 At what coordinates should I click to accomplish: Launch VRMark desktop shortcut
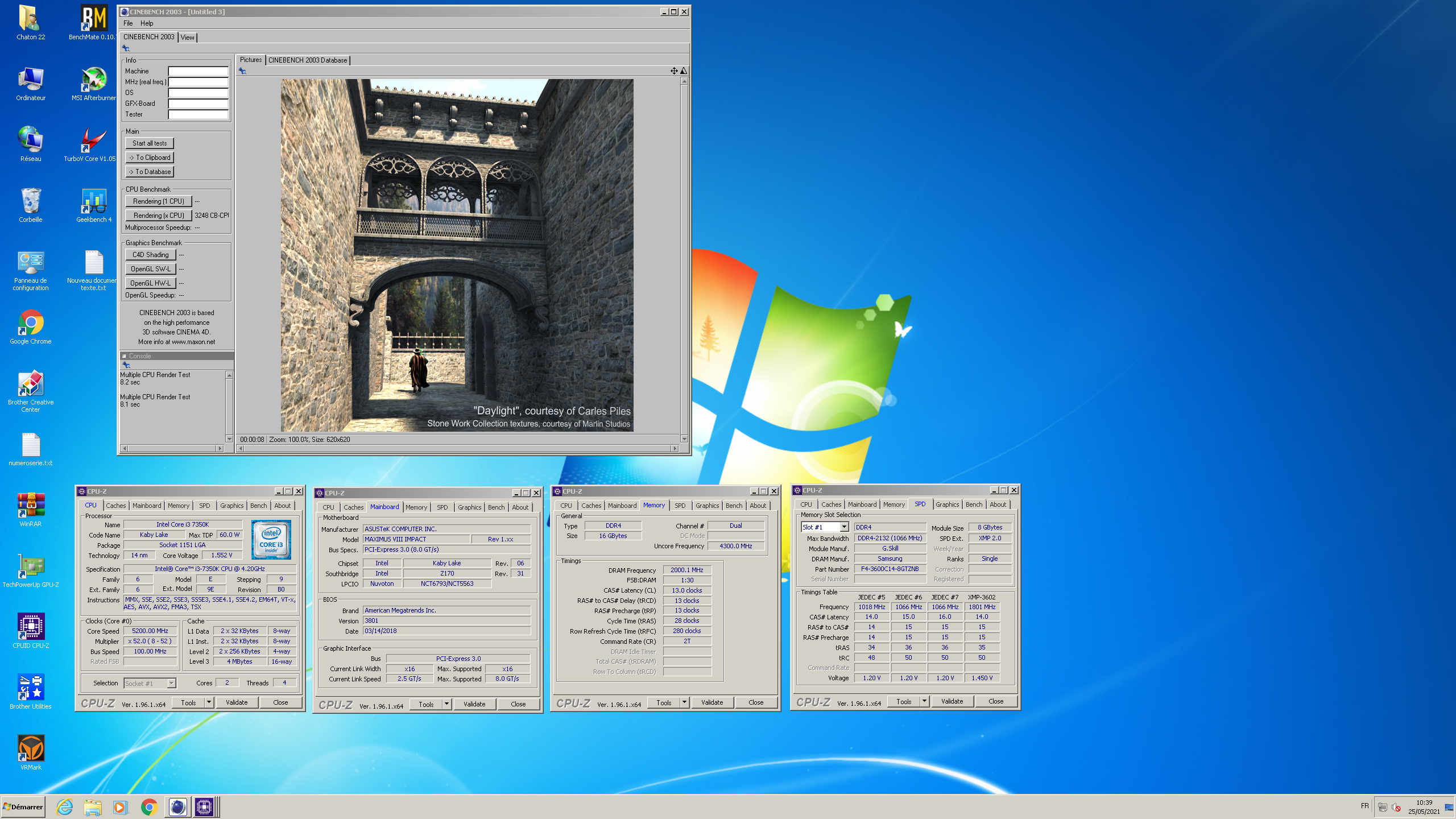click(30, 753)
